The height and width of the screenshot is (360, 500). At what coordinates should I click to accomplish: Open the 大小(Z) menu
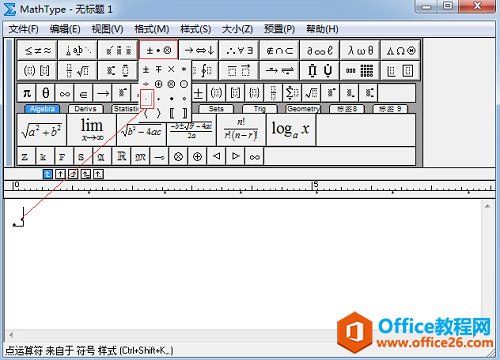tap(237, 29)
